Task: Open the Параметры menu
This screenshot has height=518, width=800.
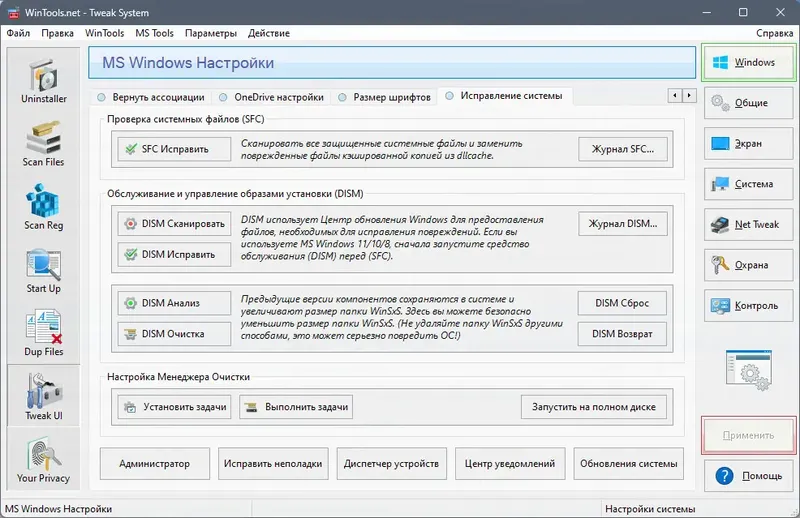Action: [x=211, y=33]
